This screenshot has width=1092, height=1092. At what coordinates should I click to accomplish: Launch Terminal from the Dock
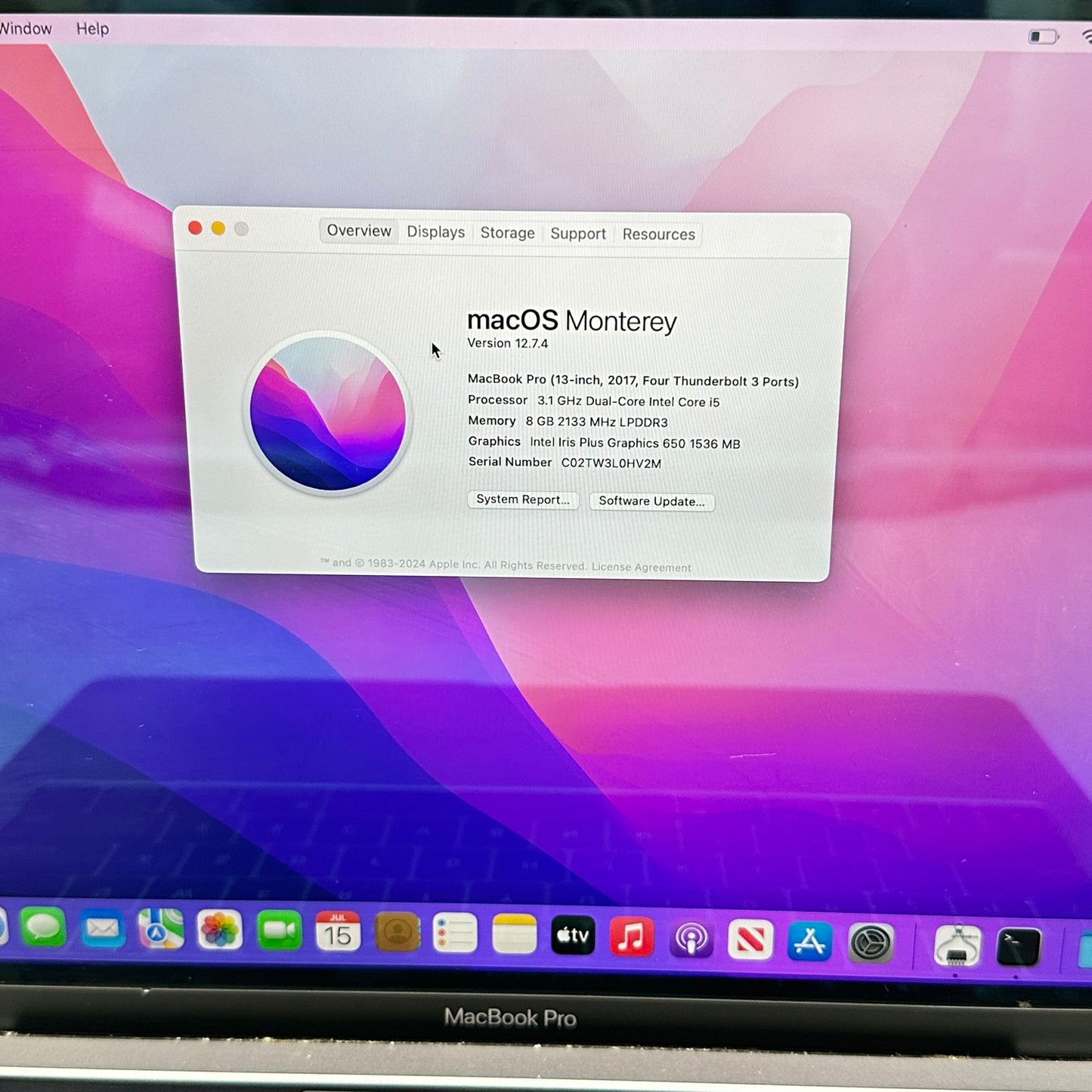point(1018,947)
